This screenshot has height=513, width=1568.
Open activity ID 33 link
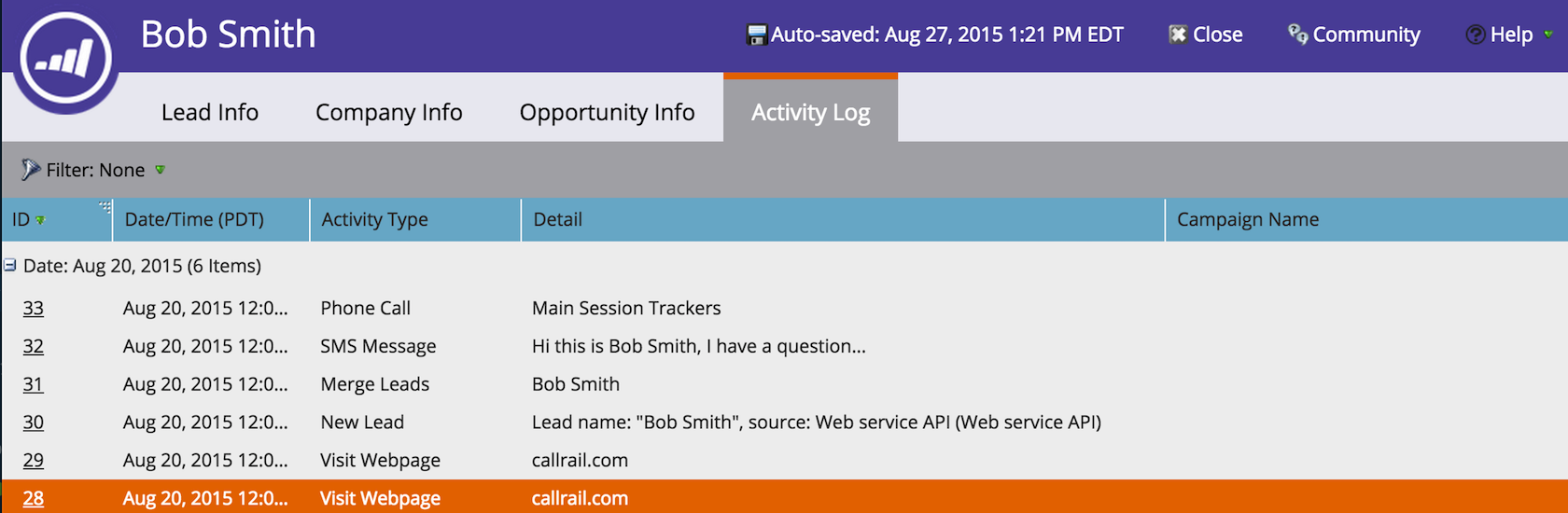(34, 308)
